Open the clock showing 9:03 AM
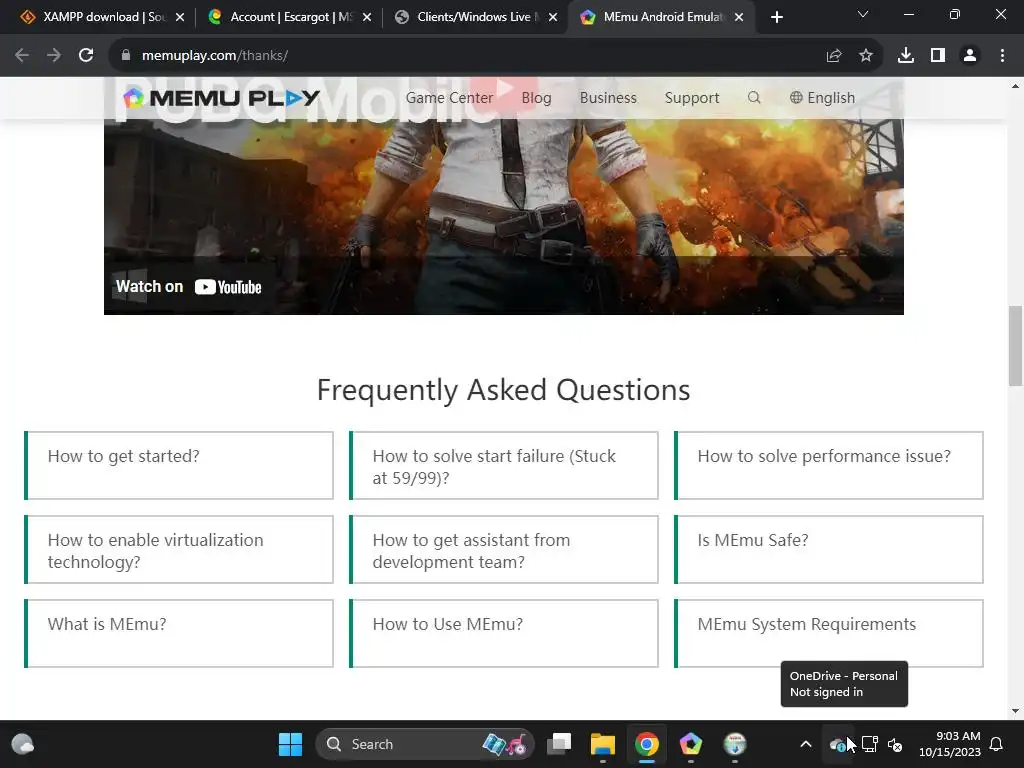The width and height of the screenshot is (1024, 768). [x=950, y=744]
